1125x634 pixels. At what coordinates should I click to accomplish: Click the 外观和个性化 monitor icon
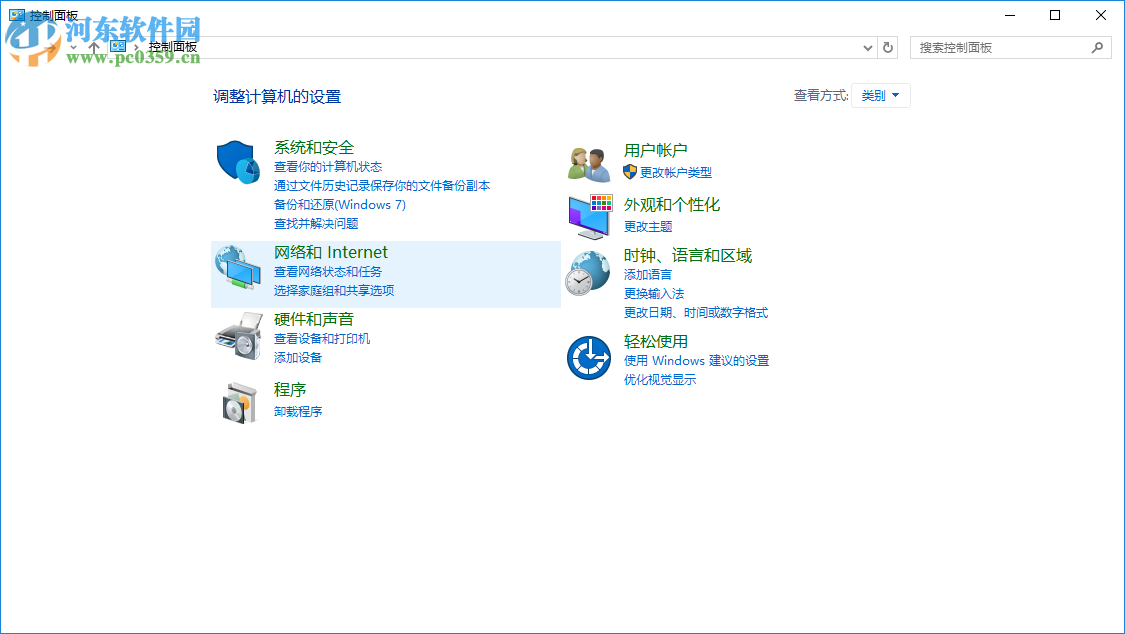click(588, 216)
